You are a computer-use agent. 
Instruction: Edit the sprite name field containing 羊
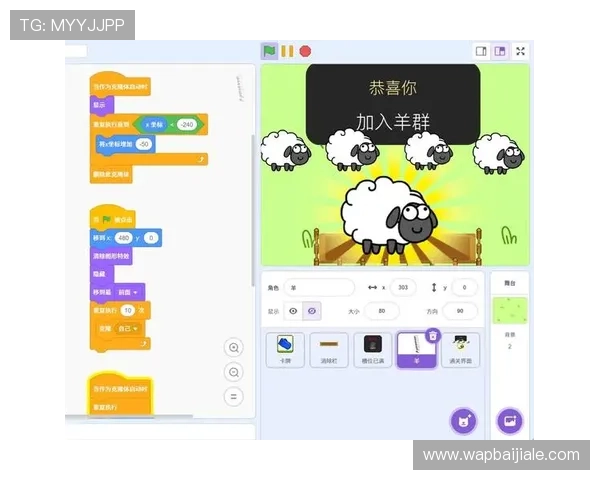[x=319, y=287]
